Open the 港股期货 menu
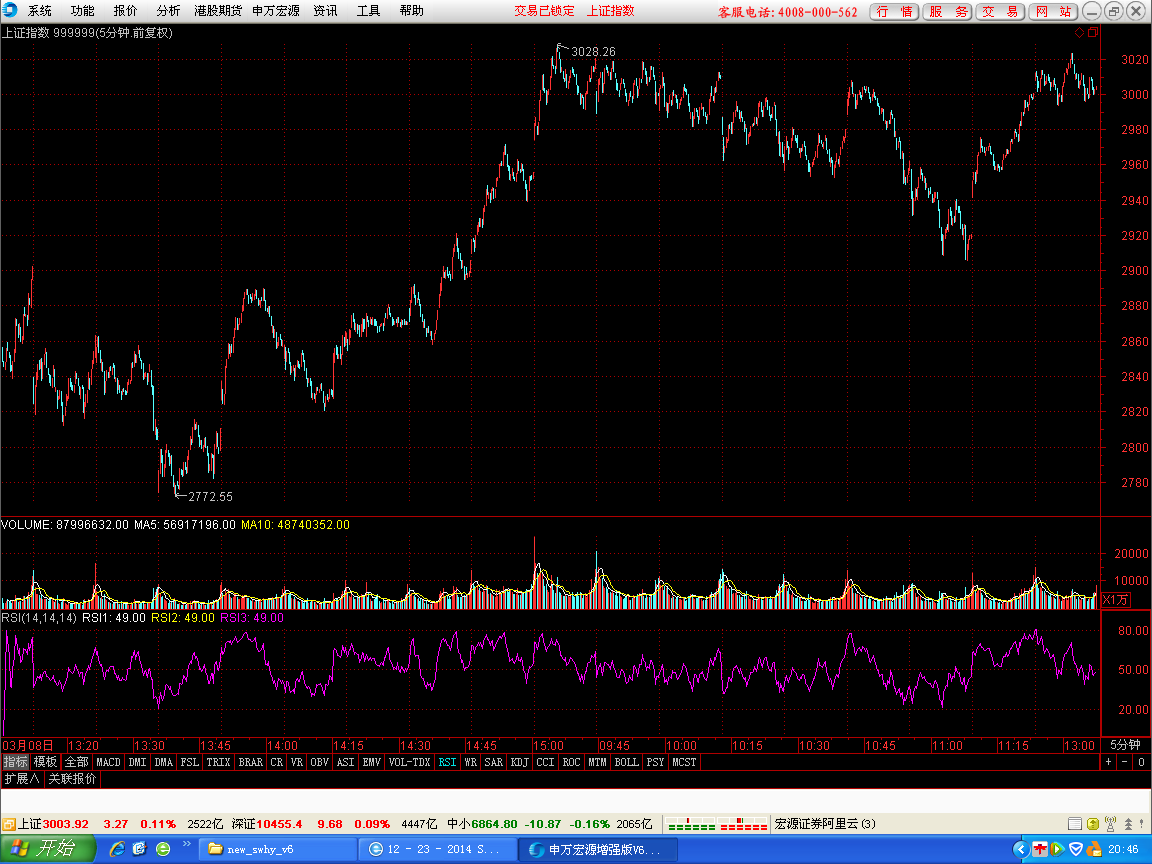1152x864 pixels. click(218, 11)
